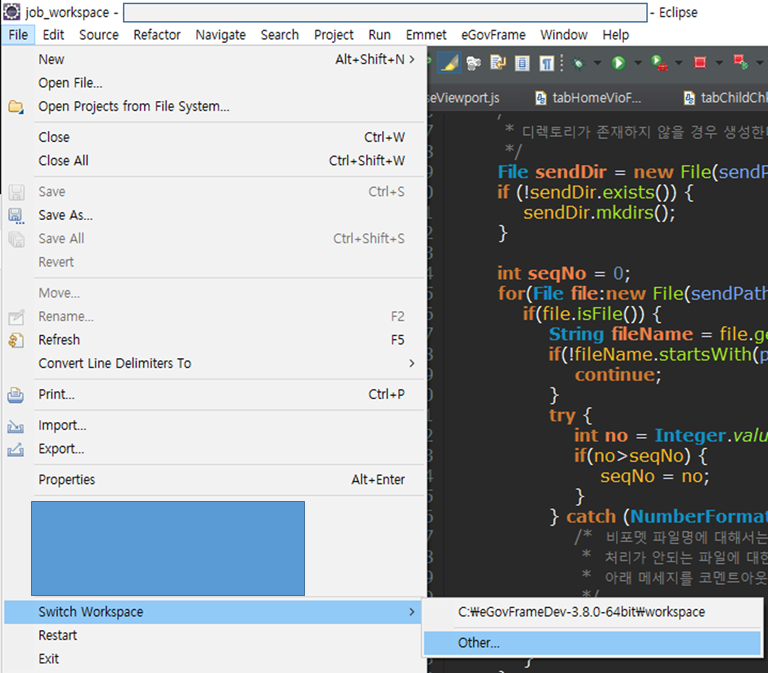Screen dimensions: 768x673
Task: Switch to the eViewport.js editor tab
Action: pyautogui.click(x=463, y=98)
